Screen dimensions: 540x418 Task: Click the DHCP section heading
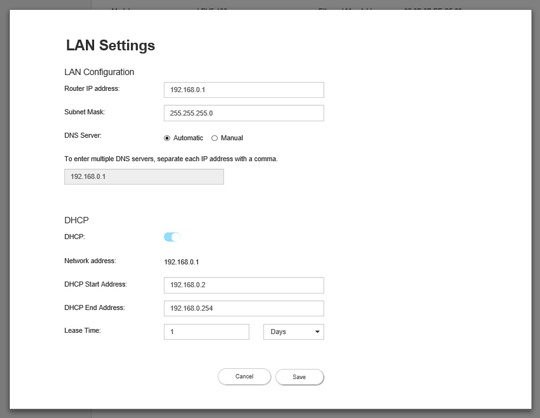point(76,220)
